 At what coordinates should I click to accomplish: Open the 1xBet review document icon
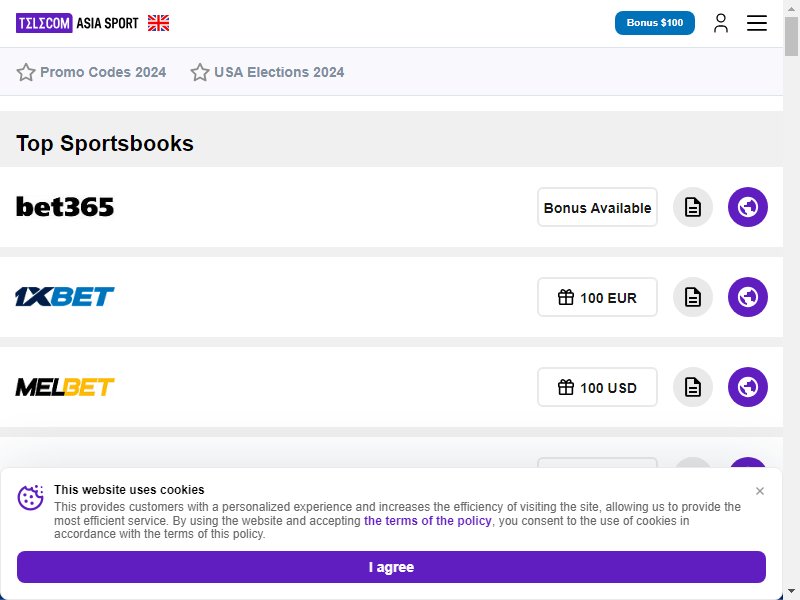point(692,297)
